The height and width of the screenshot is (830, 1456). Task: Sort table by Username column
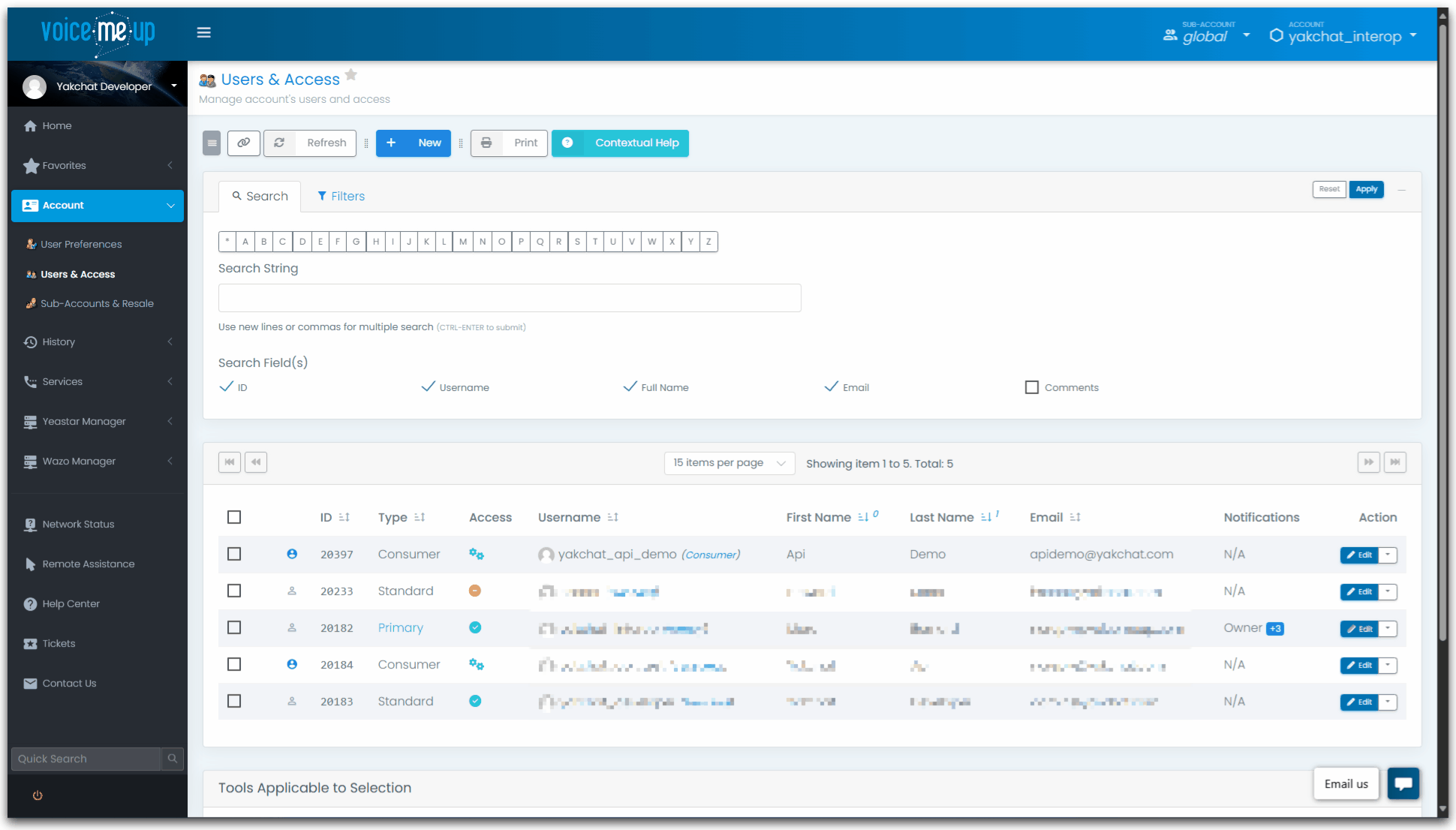[x=612, y=517]
